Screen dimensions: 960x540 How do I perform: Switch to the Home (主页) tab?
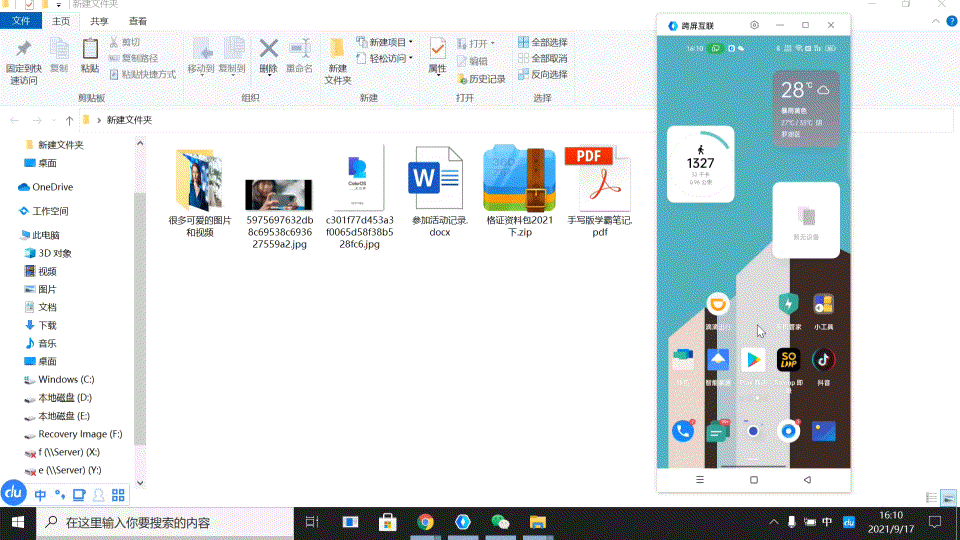point(61,21)
